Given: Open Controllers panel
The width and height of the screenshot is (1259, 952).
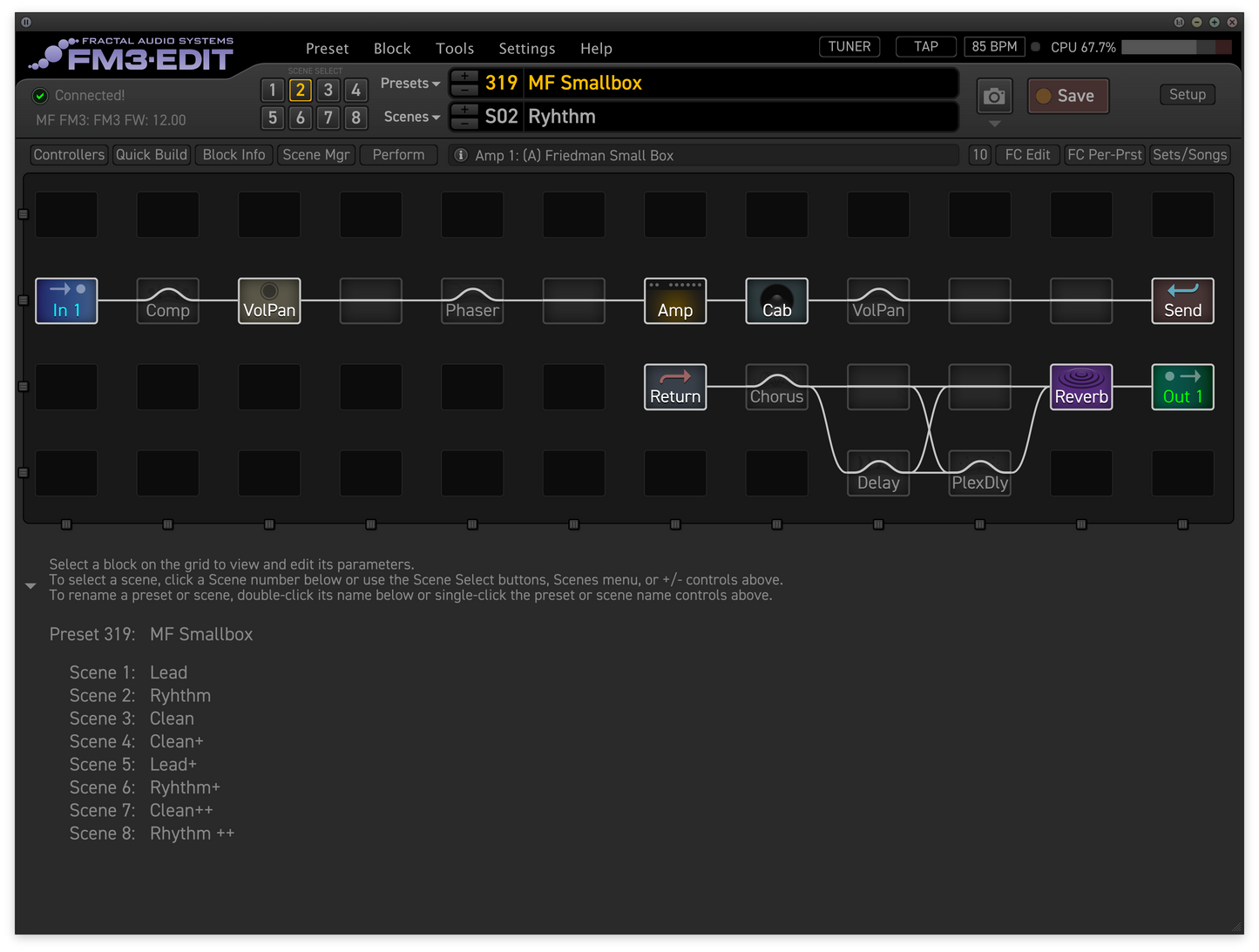Looking at the screenshot, I should [69, 155].
